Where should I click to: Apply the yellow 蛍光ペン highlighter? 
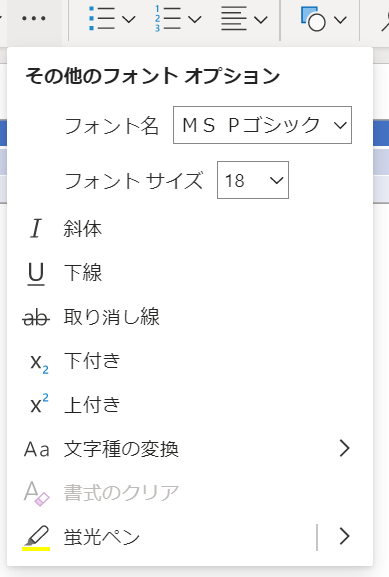coord(162,537)
